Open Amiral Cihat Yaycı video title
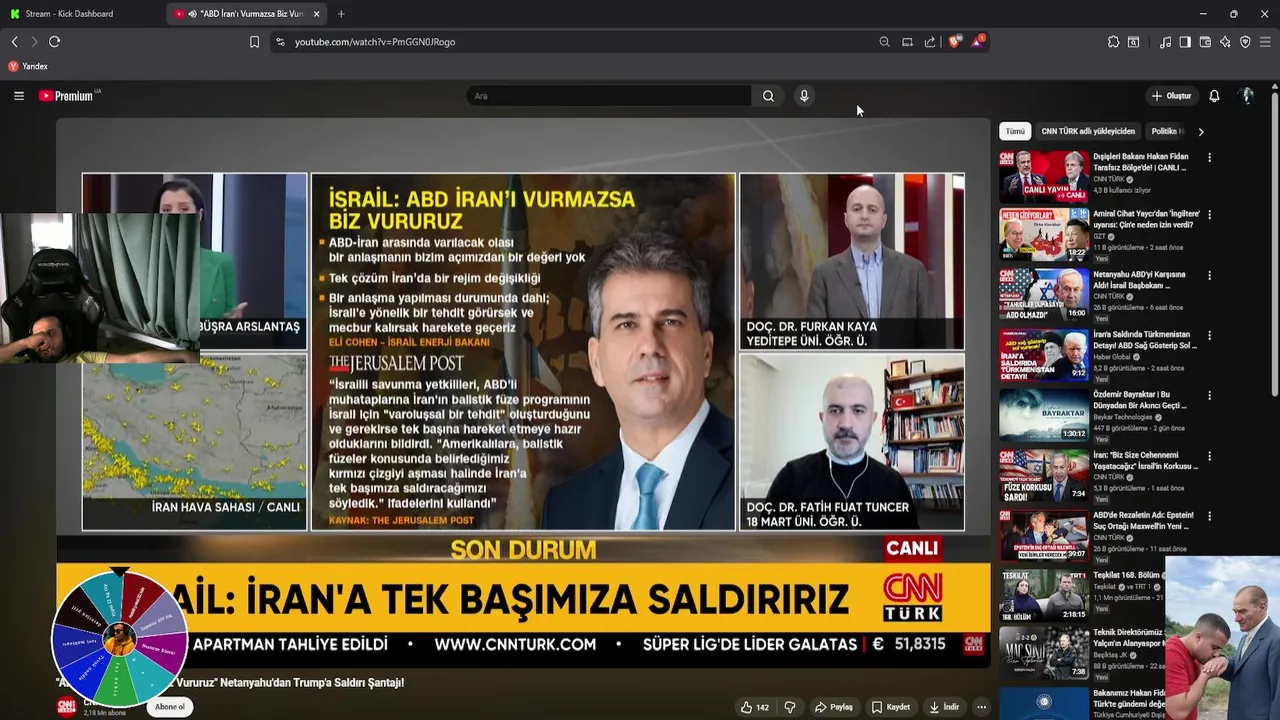The height and width of the screenshot is (720, 1280). pyautogui.click(x=1146, y=219)
